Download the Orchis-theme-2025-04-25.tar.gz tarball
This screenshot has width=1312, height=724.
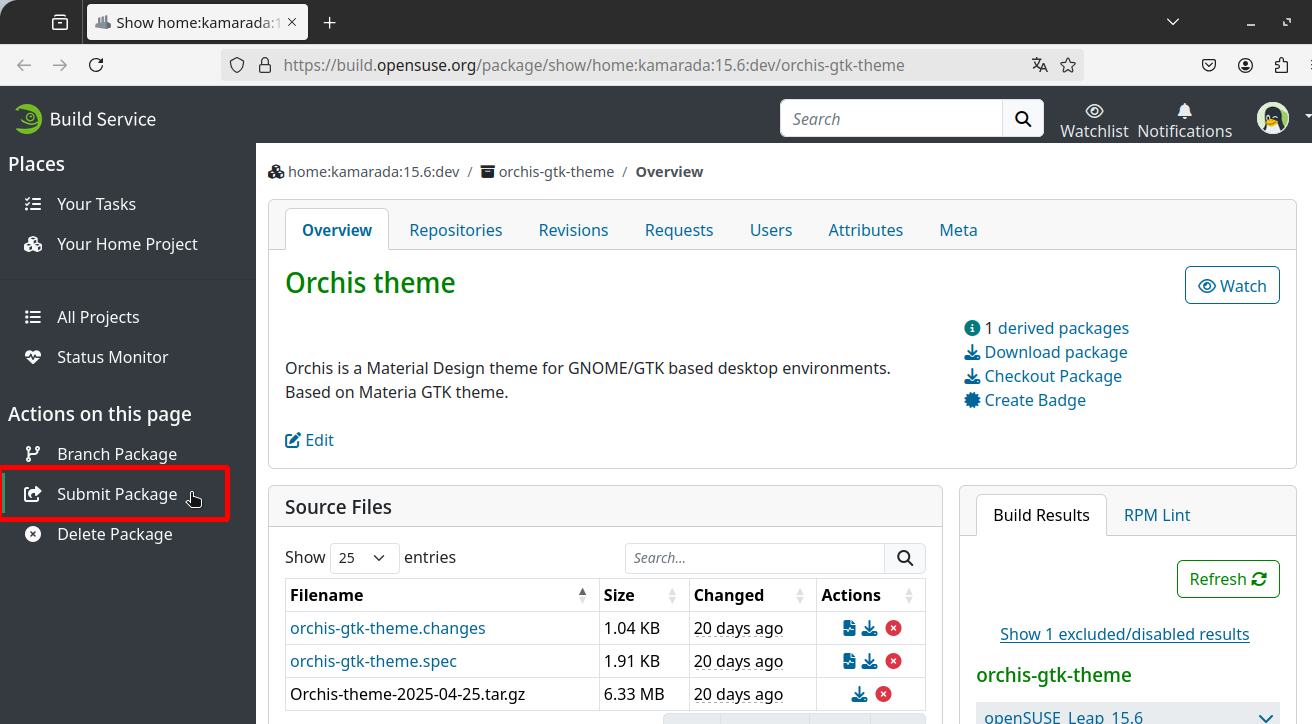(859, 694)
